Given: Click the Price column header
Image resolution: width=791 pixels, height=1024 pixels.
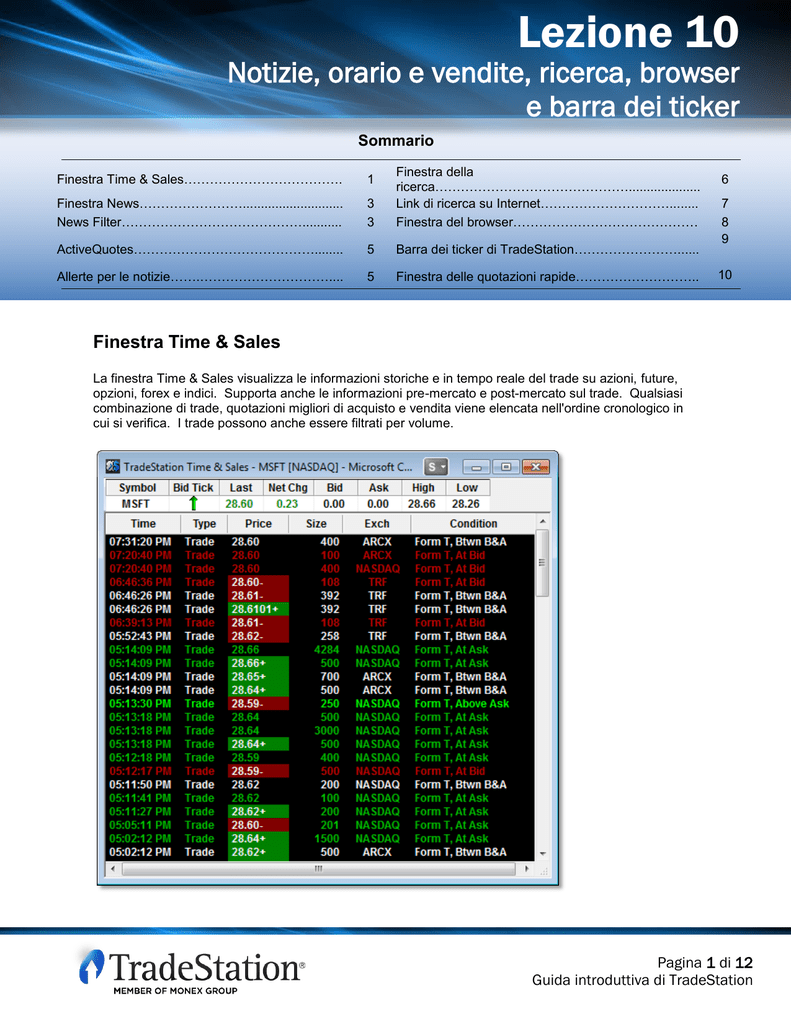Looking at the screenshot, I should [258, 523].
